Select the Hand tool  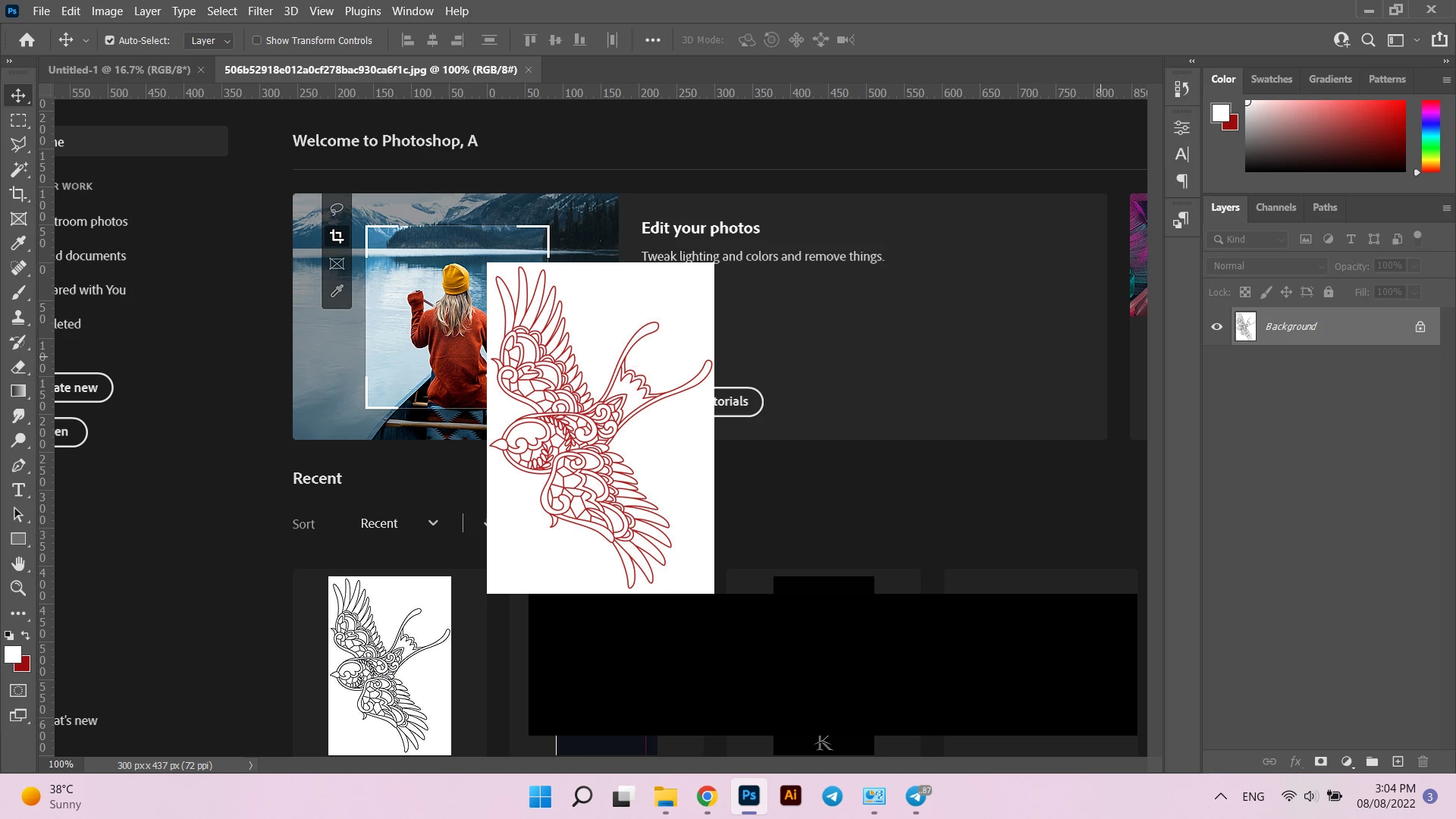(x=18, y=563)
